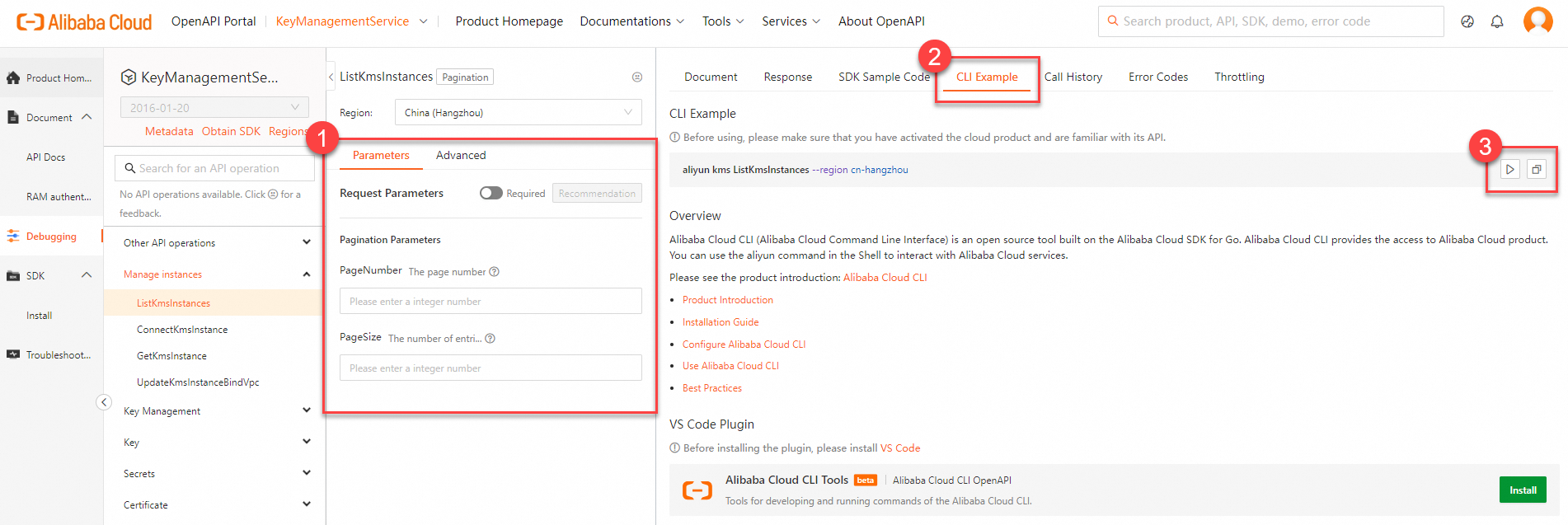Open the Installation Guide link
This screenshot has height=525, width=1568.
(721, 322)
